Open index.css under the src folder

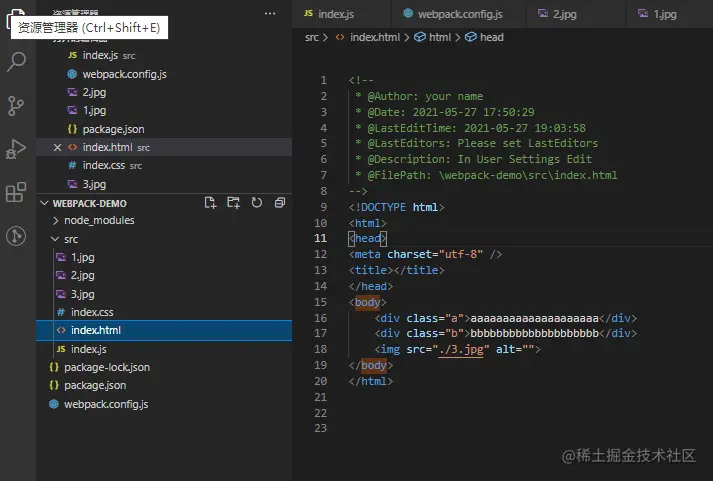[164, 312]
